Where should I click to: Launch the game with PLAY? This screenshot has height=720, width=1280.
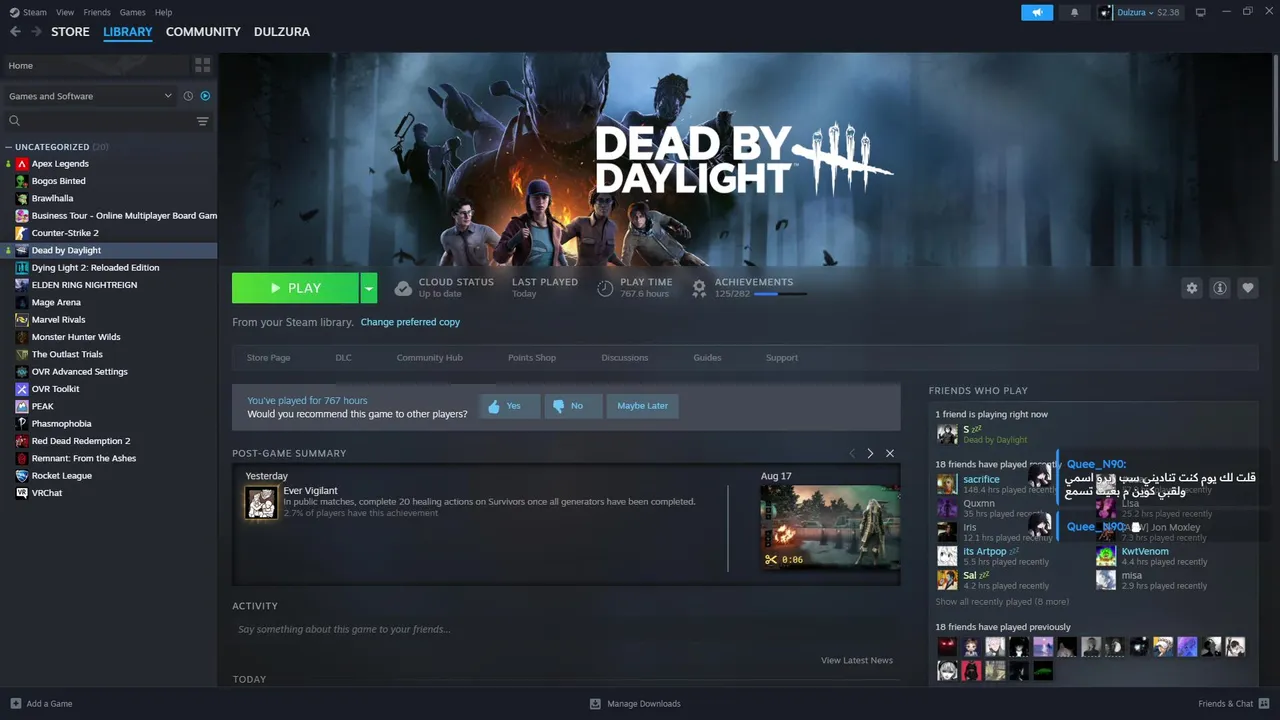pyautogui.click(x=295, y=288)
